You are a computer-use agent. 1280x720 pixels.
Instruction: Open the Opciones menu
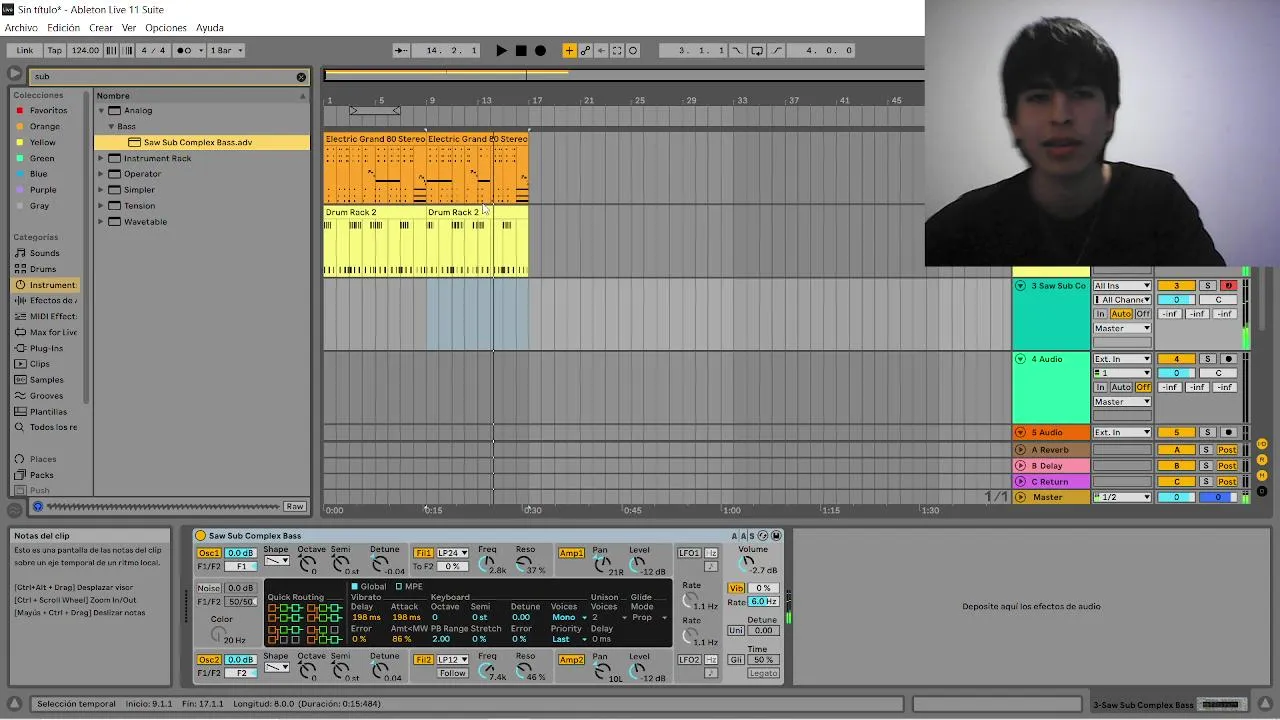[166, 28]
